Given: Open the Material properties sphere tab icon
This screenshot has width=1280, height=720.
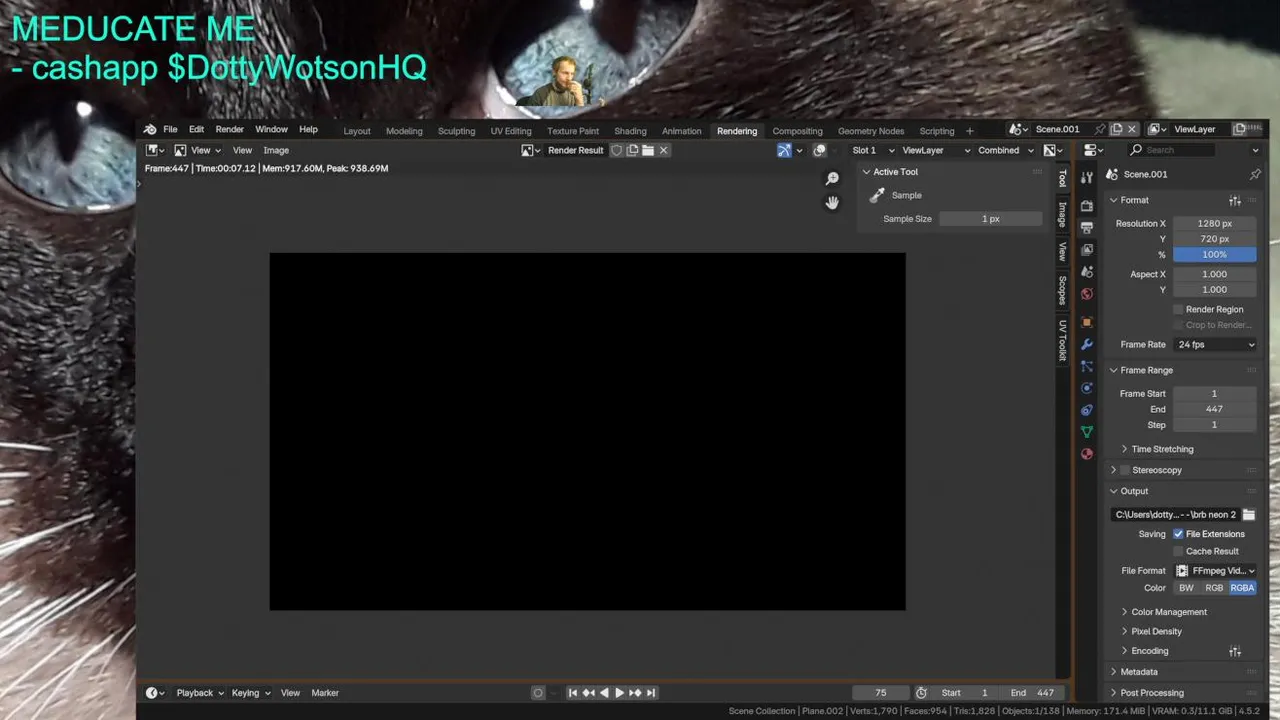Looking at the screenshot, I should pyautogui.click(x=1087, y=454).
